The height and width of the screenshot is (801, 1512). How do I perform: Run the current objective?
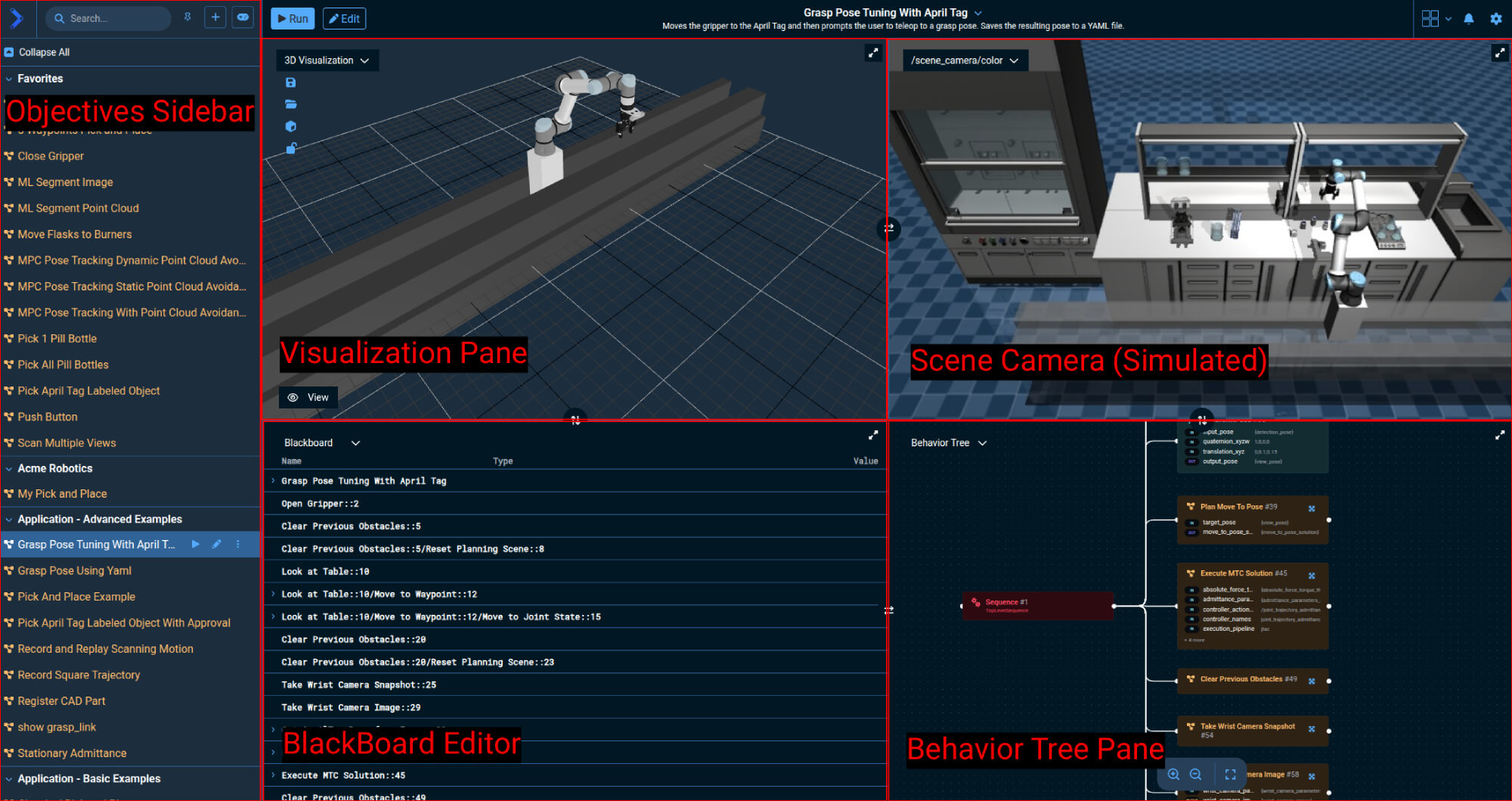292,18
